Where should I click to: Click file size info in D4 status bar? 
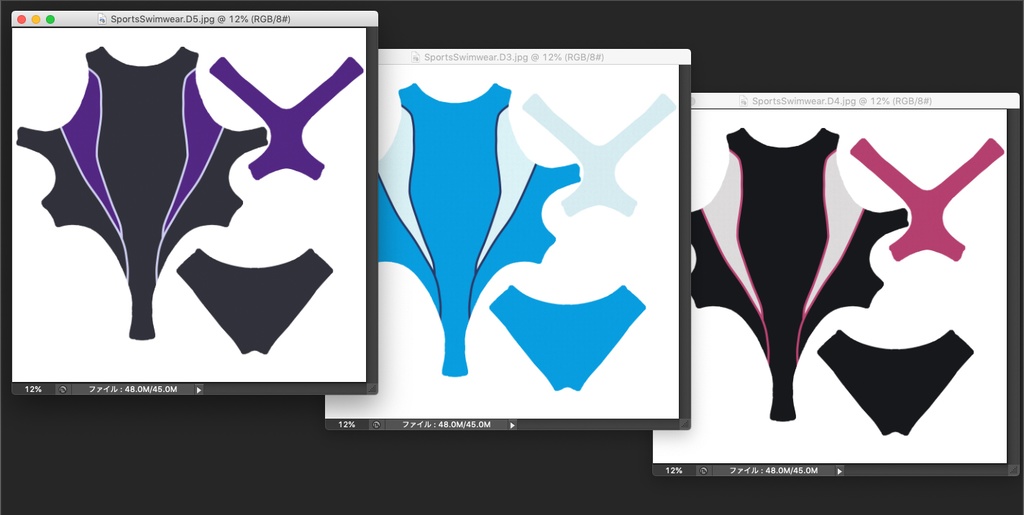pos(773,470)
